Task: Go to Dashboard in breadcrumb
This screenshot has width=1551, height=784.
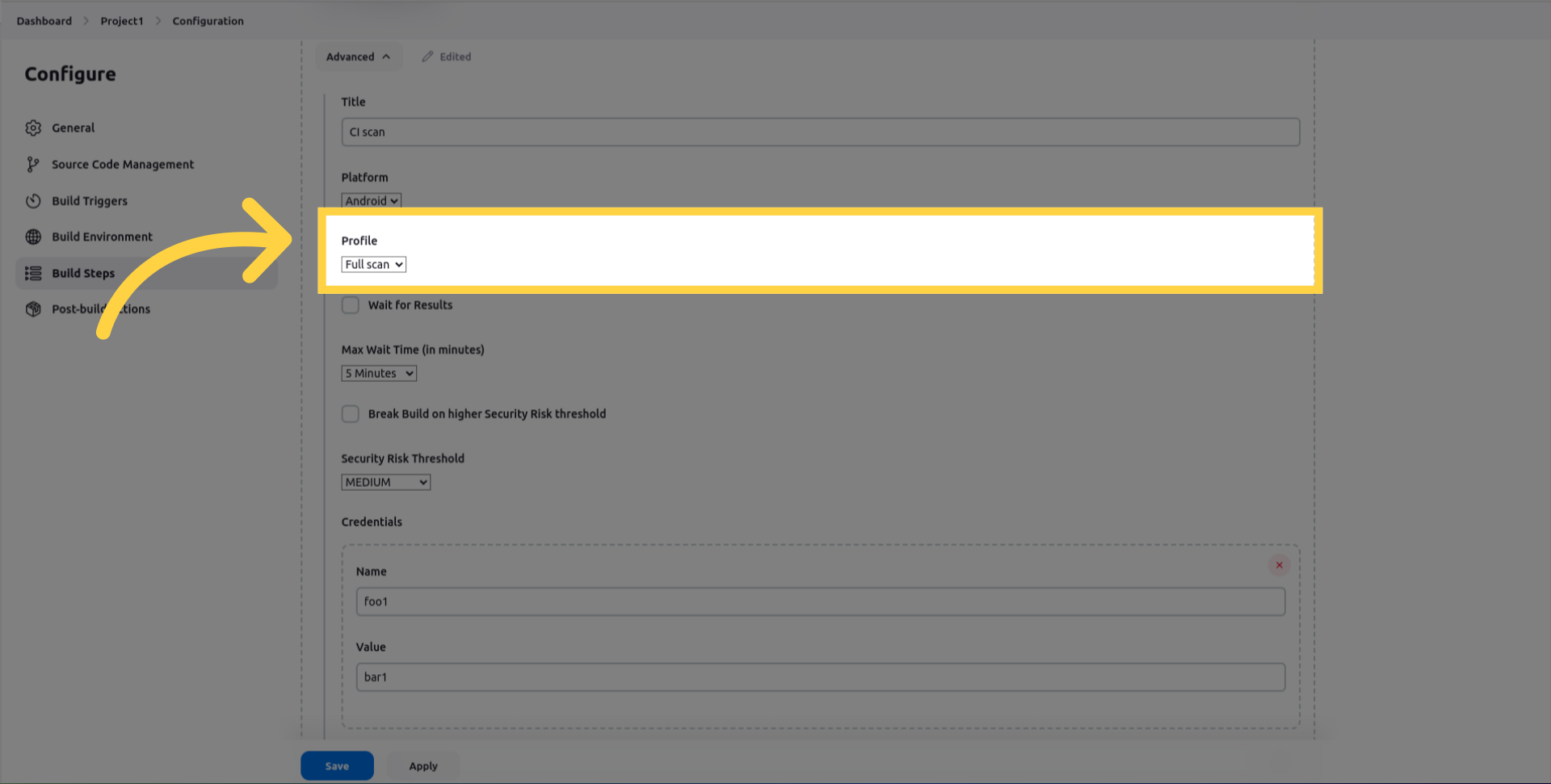Action: (x=44, y=21)
